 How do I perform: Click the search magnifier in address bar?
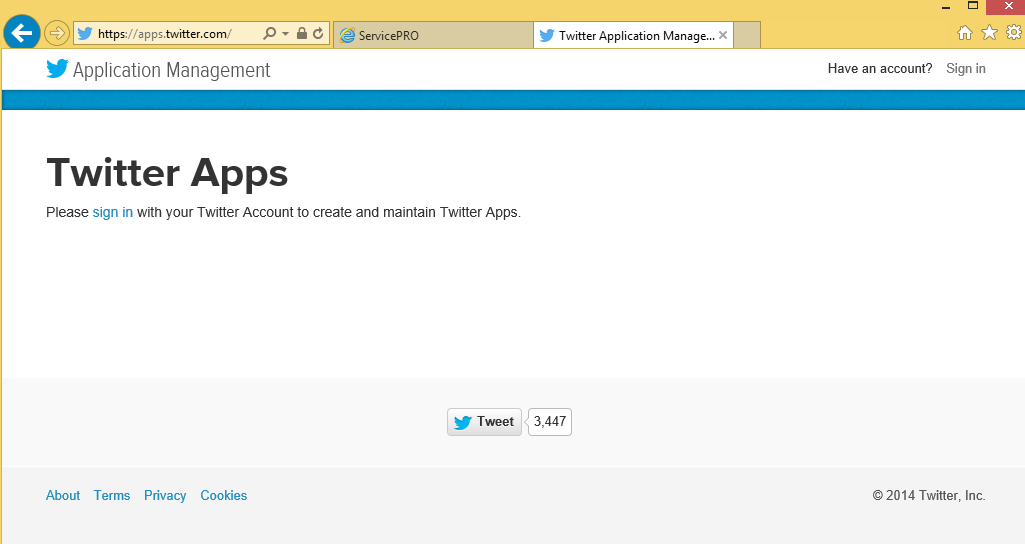click(x=269, y=34)
